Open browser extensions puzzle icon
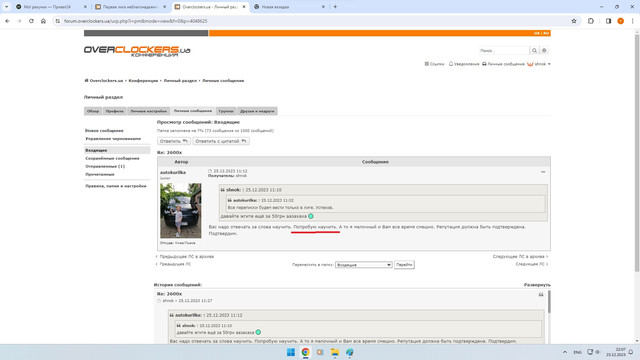 (x=591, y=21)
